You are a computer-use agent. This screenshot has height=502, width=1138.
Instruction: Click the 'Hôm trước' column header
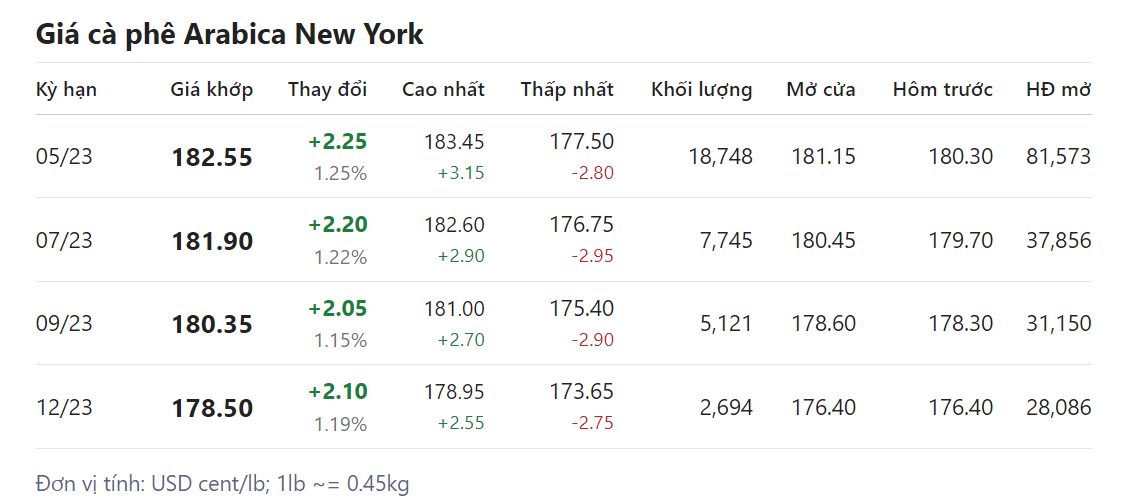coord(942,89)
